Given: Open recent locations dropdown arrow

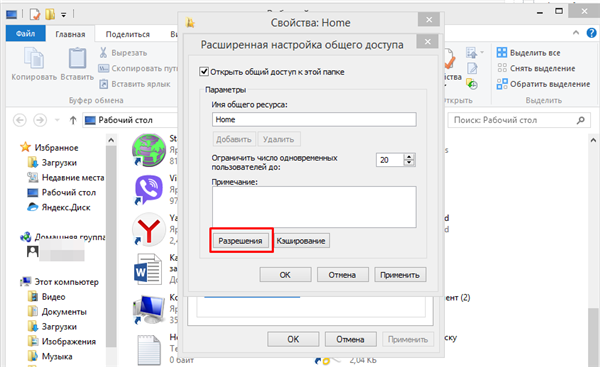Looking at the screenshot, I should click(x=57, y=120).
